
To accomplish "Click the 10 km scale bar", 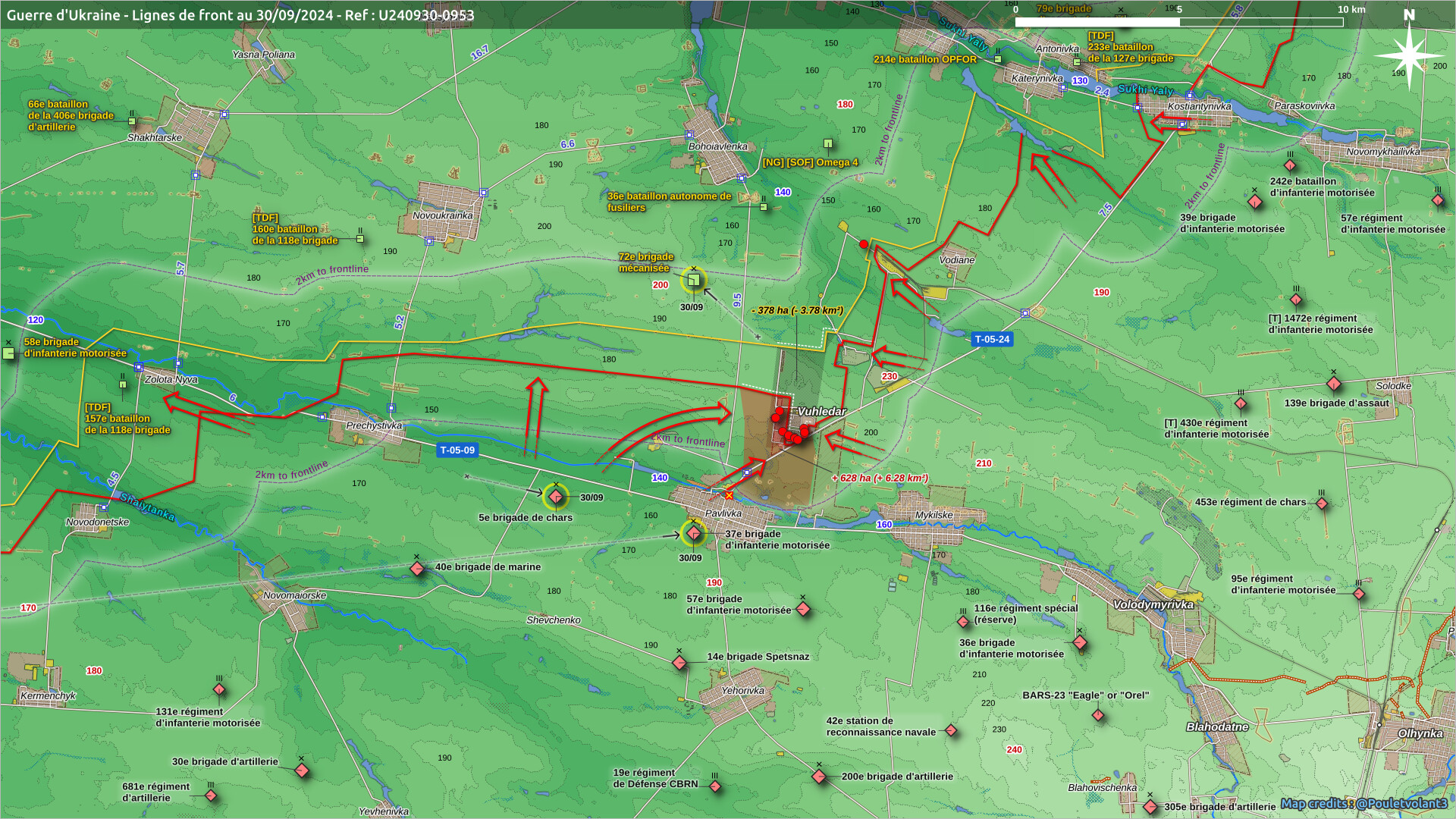I will click(x=1179, y=22).
